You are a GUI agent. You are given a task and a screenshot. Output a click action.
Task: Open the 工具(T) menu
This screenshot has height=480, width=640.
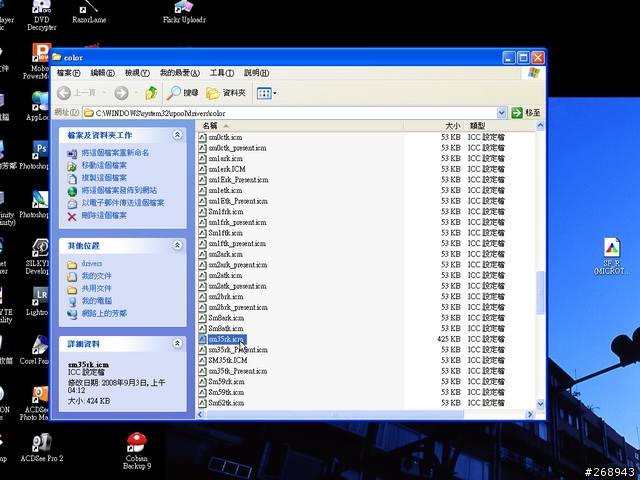coord(222,73)
